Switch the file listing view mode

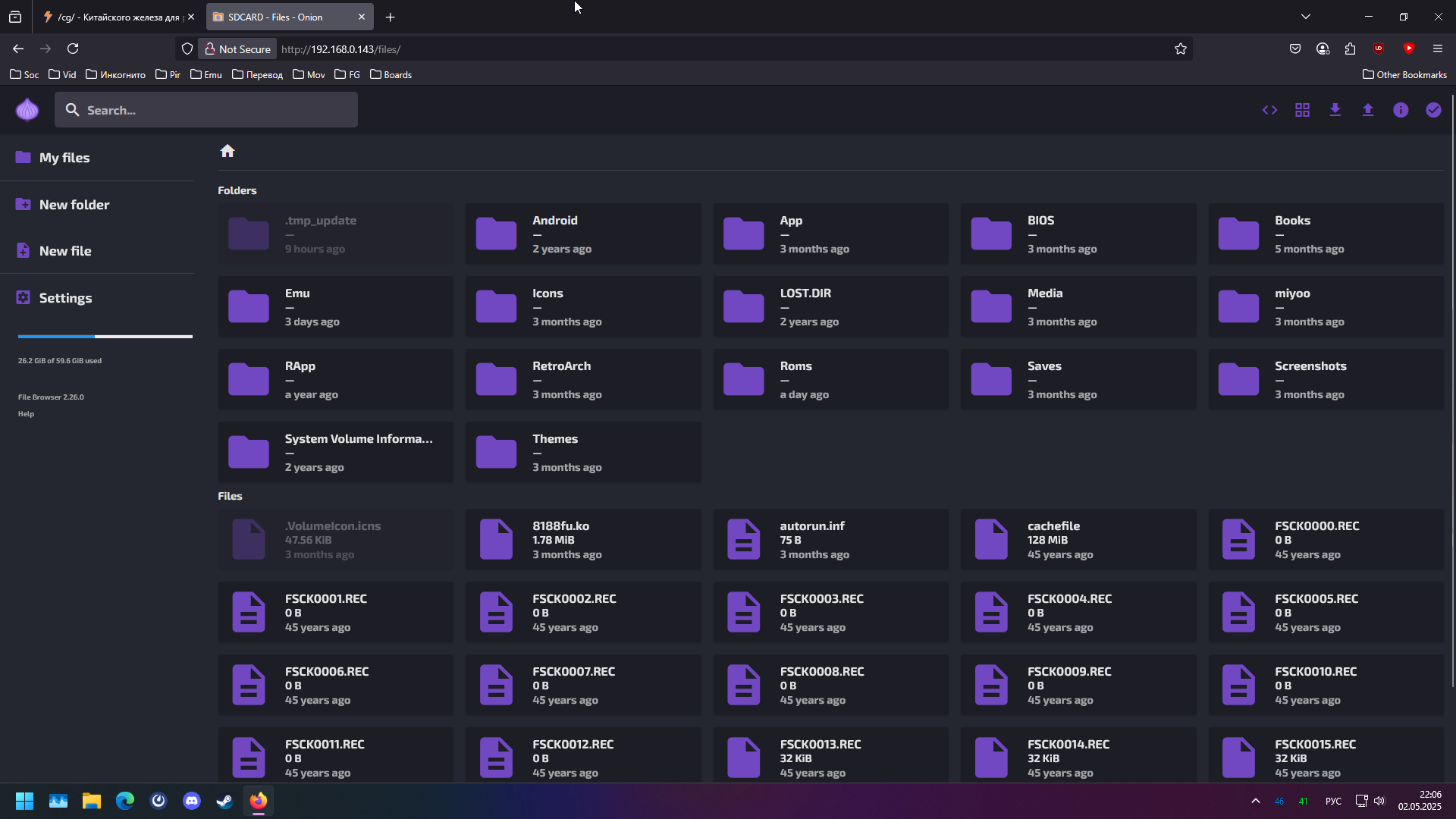click(1302, 110)
